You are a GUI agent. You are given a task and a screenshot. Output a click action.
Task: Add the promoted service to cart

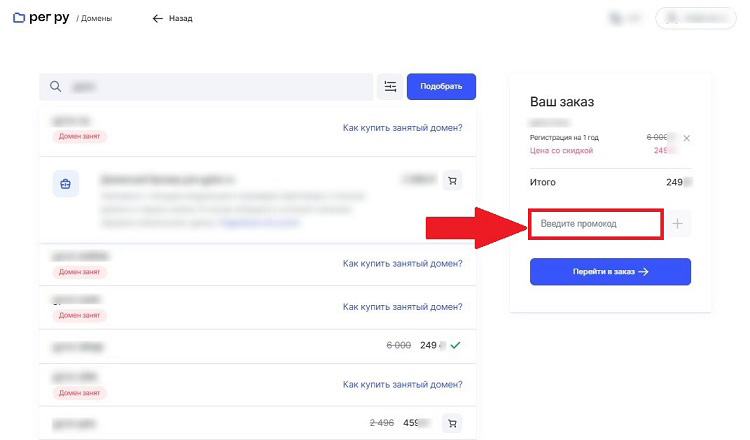453,181
